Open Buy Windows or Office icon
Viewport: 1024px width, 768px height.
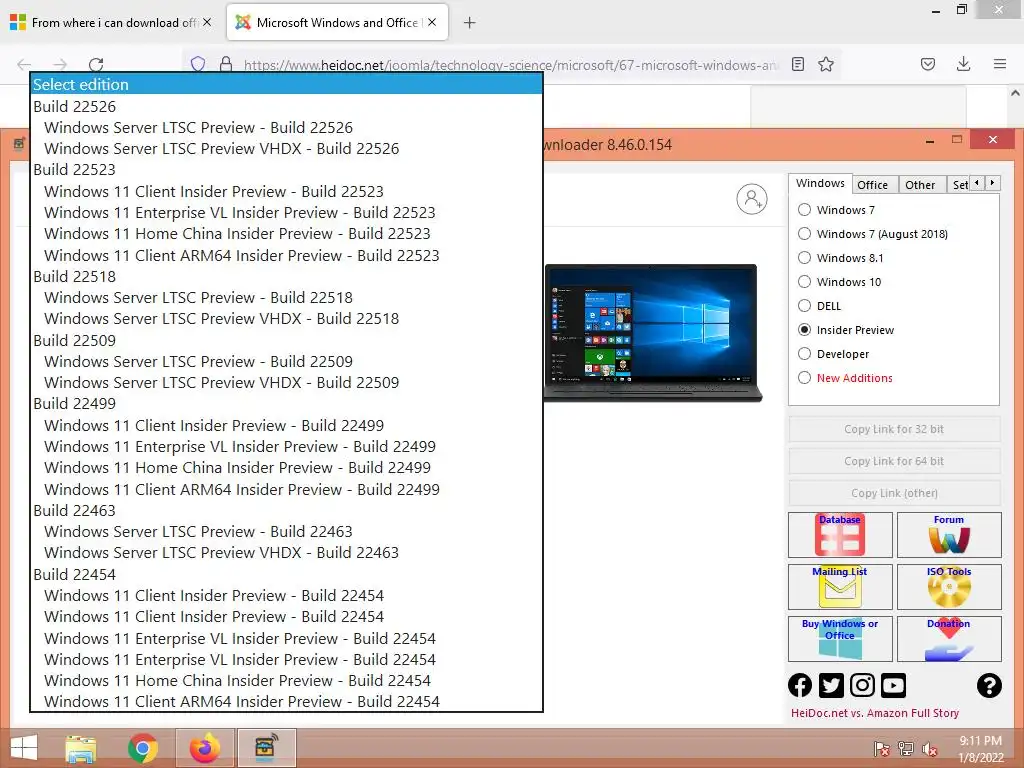pyautogui.click(x=840, y=639)
